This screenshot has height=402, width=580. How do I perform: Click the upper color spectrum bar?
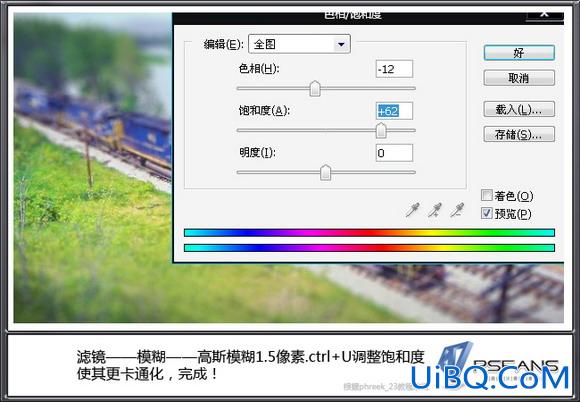(369, 233)
